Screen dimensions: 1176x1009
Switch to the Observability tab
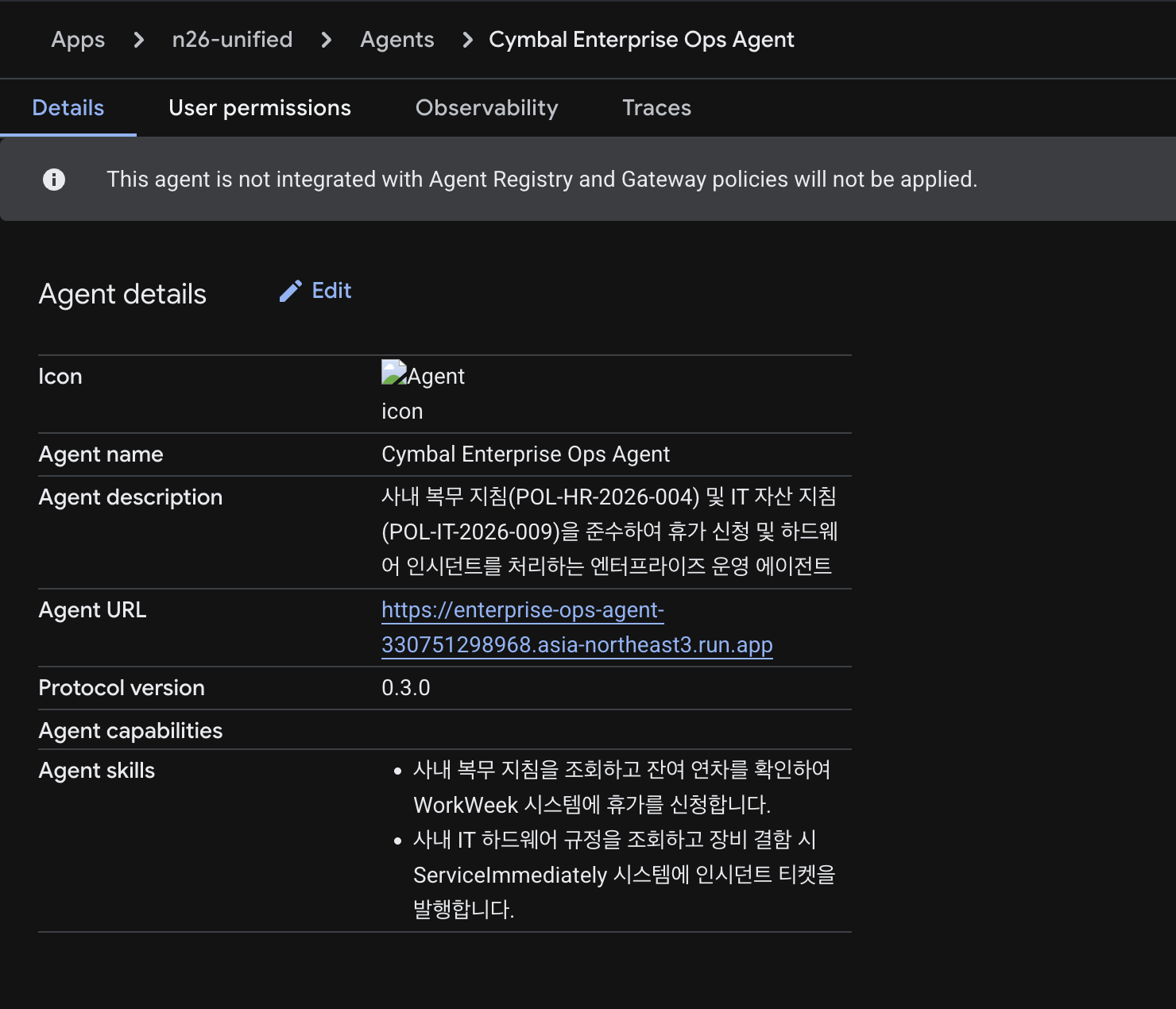pos(487,108)
